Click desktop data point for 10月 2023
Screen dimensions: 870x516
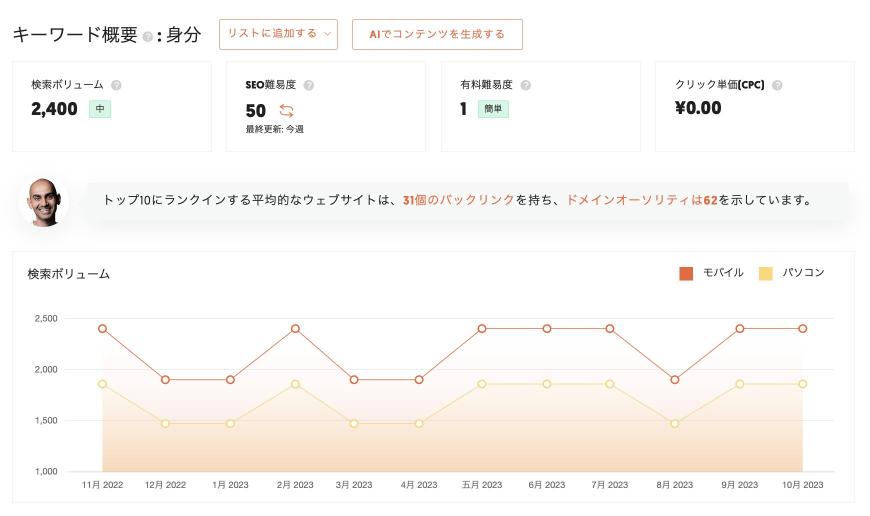click(803, 384)
